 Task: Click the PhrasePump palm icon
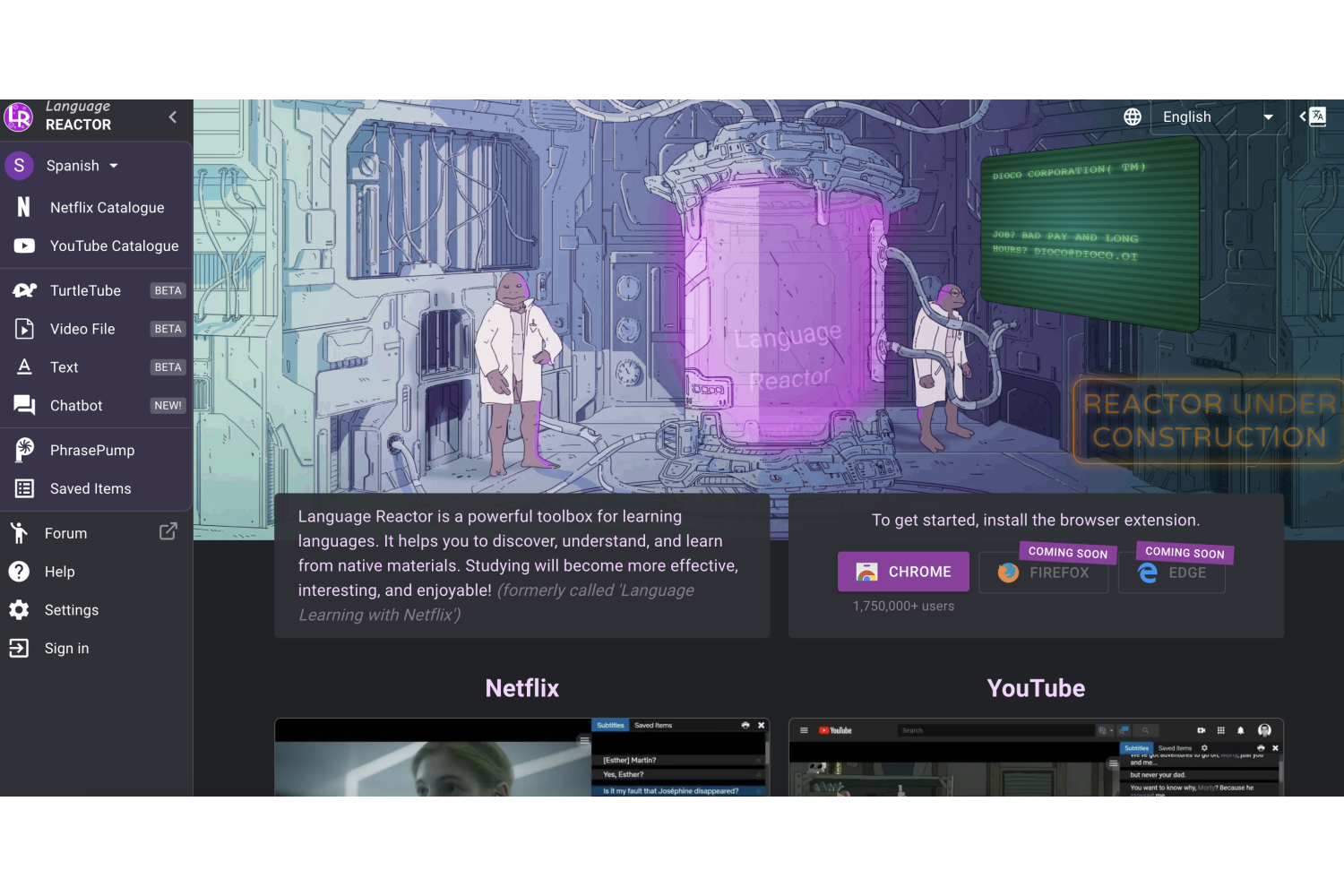tap(24, 450)
